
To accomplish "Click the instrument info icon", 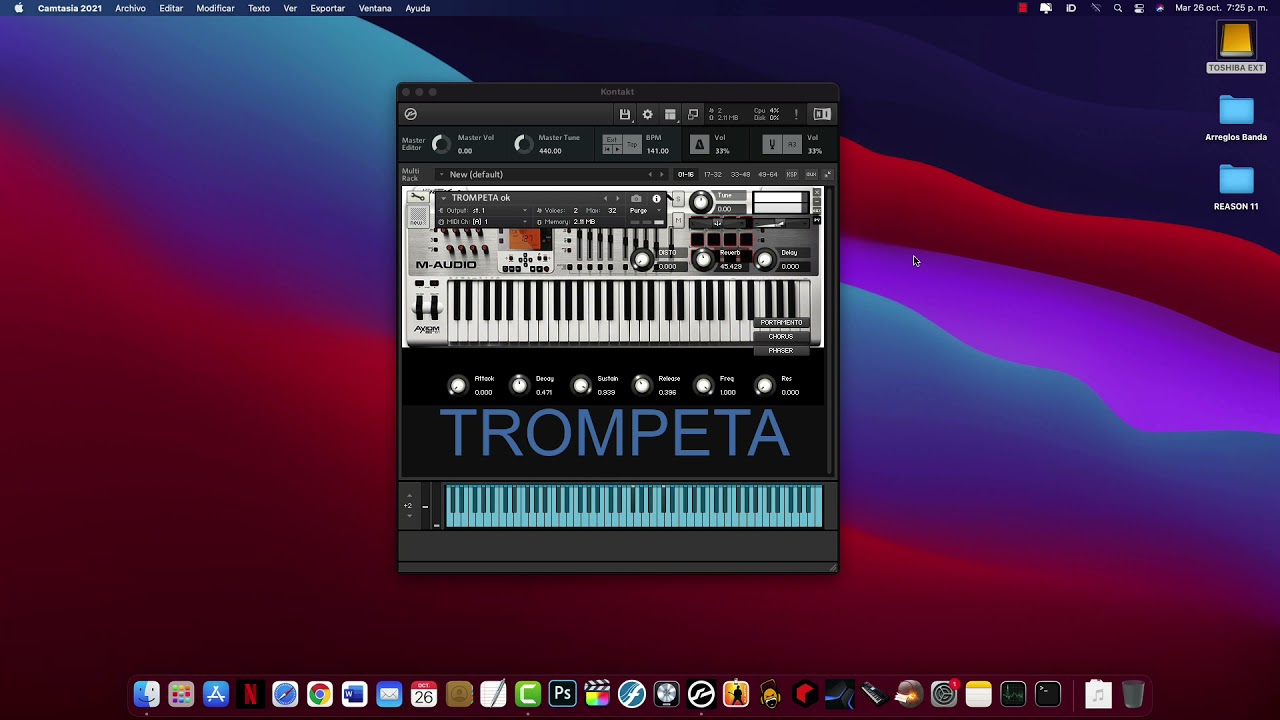I will point(656,198).
